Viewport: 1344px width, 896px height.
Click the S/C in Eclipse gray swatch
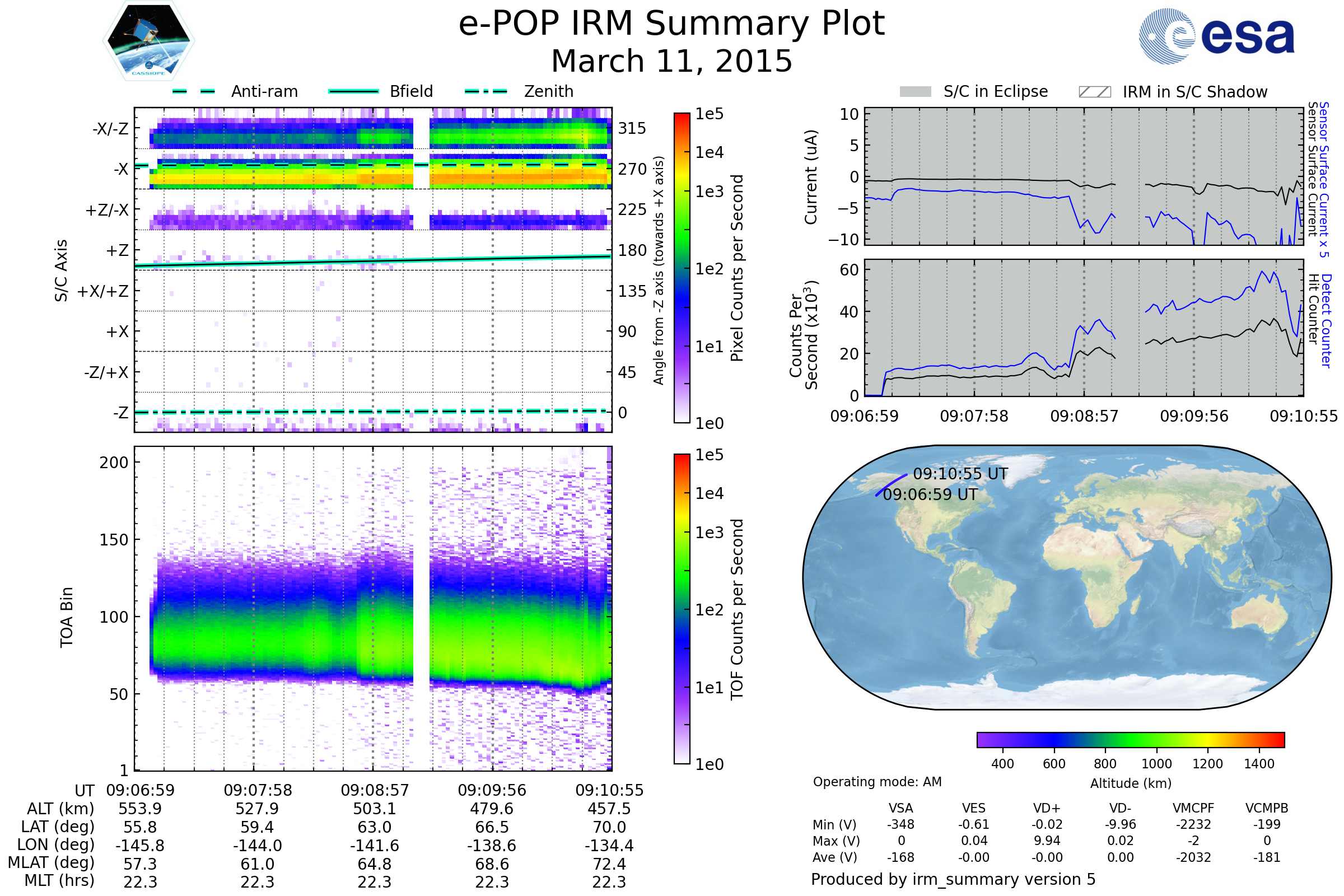coord(915,92)
